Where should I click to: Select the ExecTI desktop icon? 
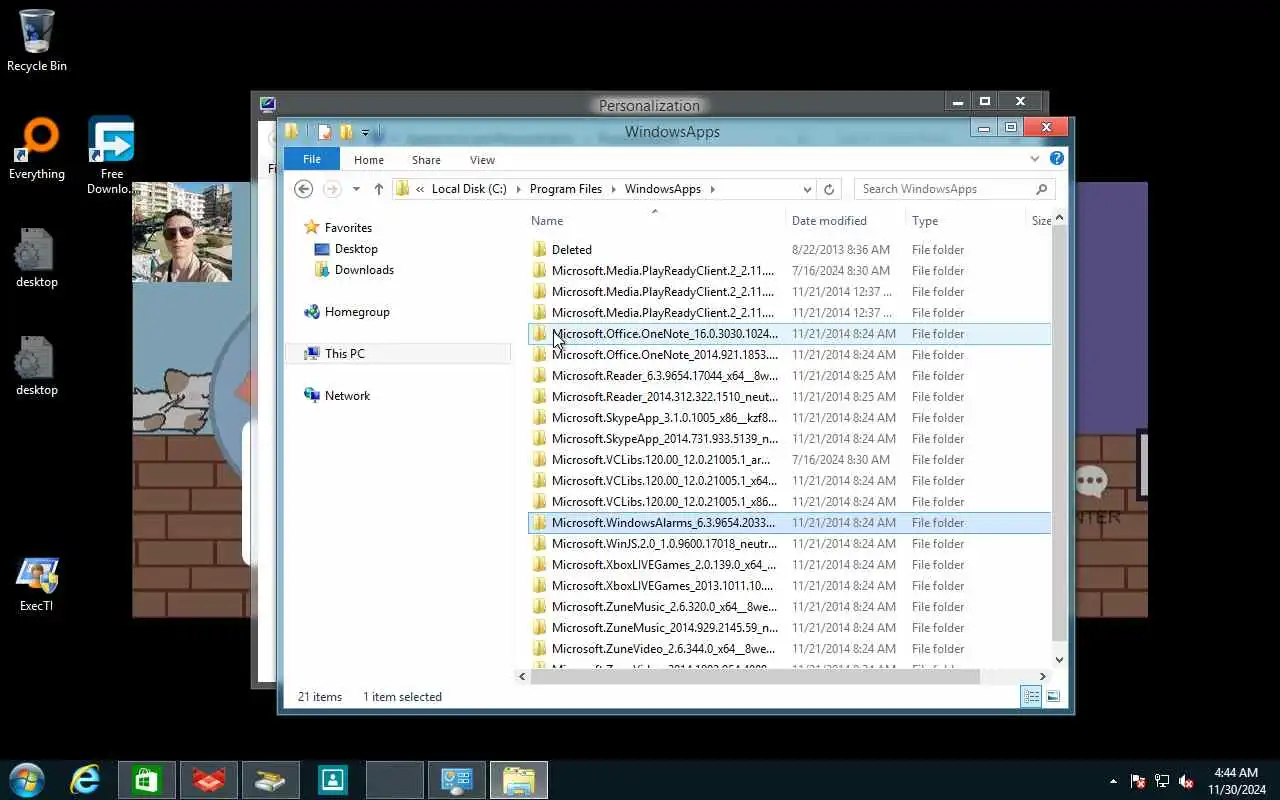tap(37, 584)
